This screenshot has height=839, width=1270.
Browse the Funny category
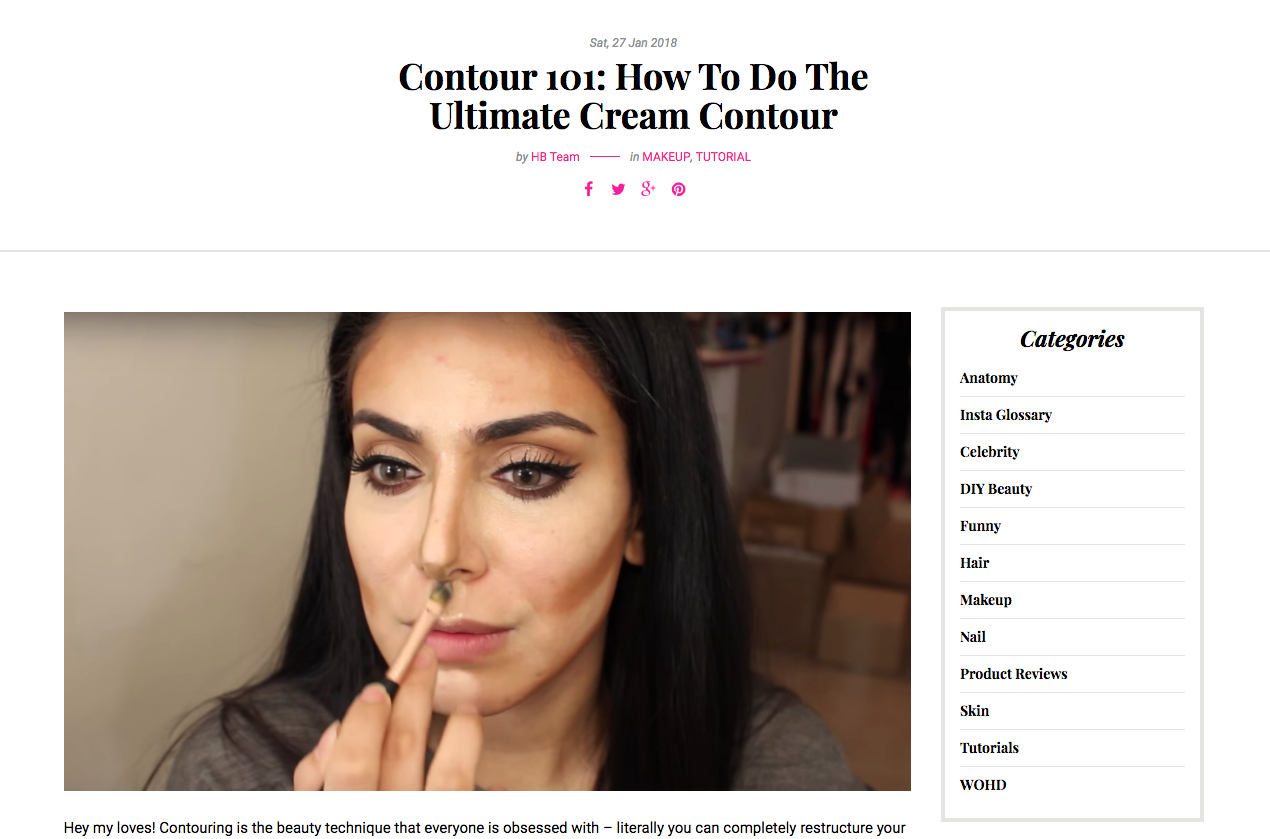(x=980, y=526)
